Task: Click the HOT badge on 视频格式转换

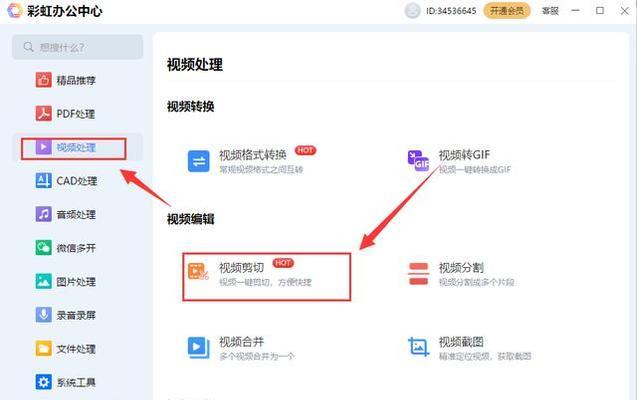Action: pyautogui.click(x=305, y=150)
